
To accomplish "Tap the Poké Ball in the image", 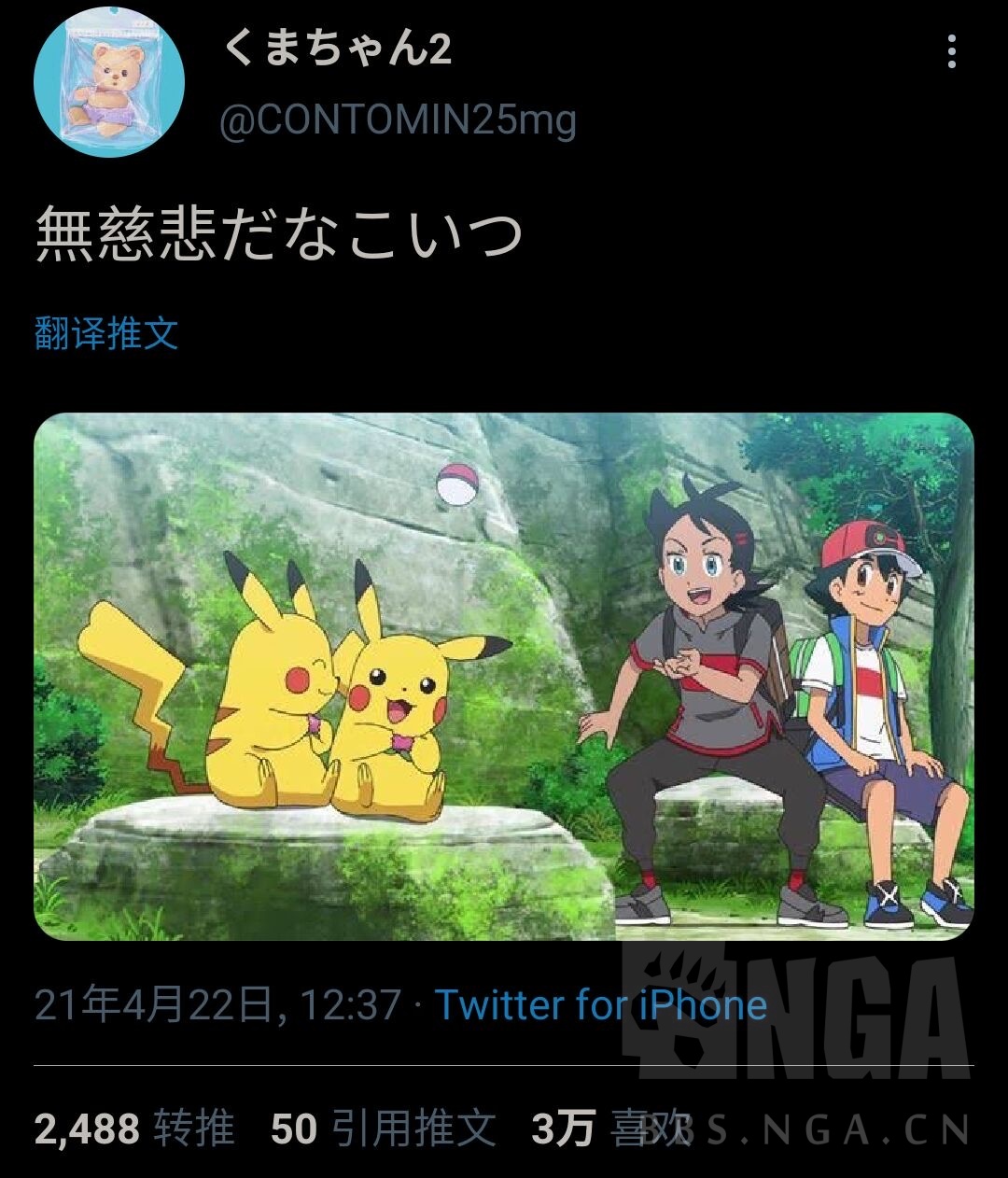I will pyautogui.click(x=458, y=484).
